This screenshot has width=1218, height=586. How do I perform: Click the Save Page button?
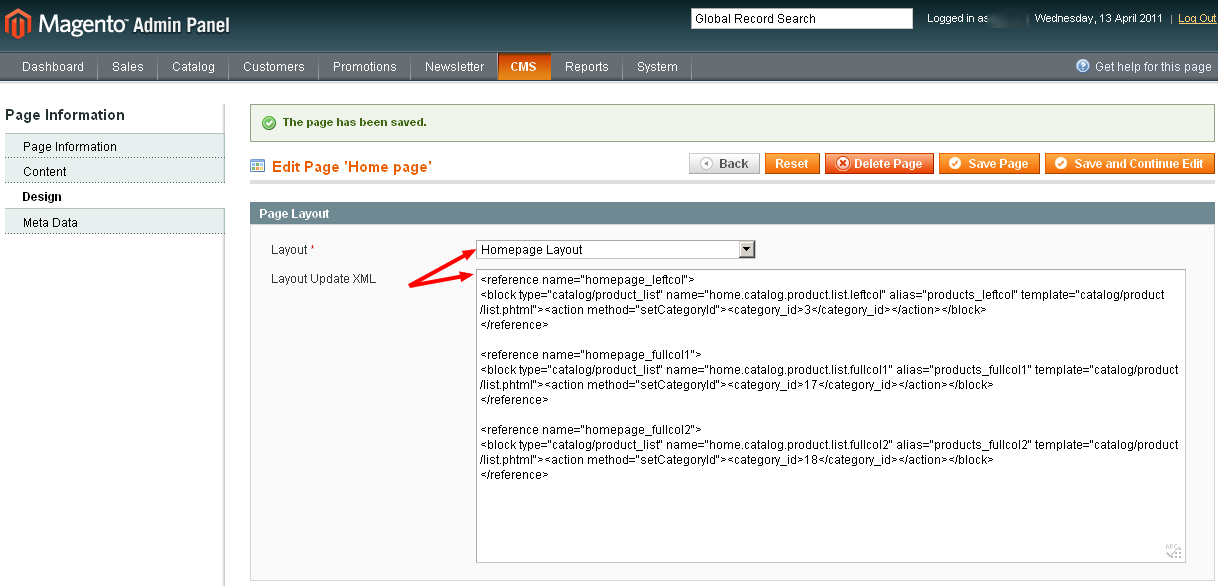[x=989, y=164]
